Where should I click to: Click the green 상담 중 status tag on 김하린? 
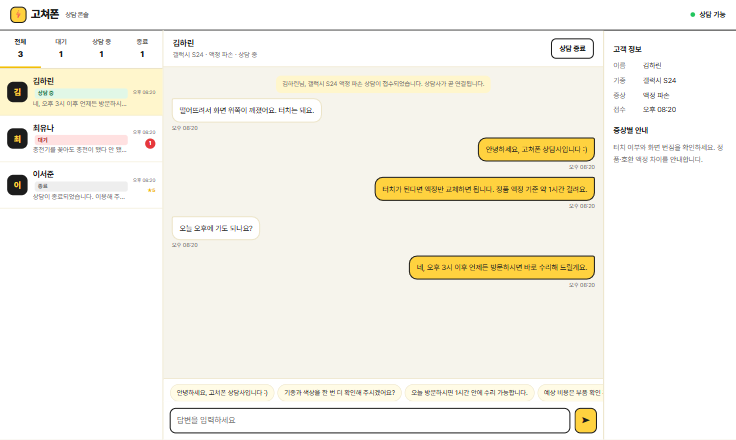tap(81, 93)
